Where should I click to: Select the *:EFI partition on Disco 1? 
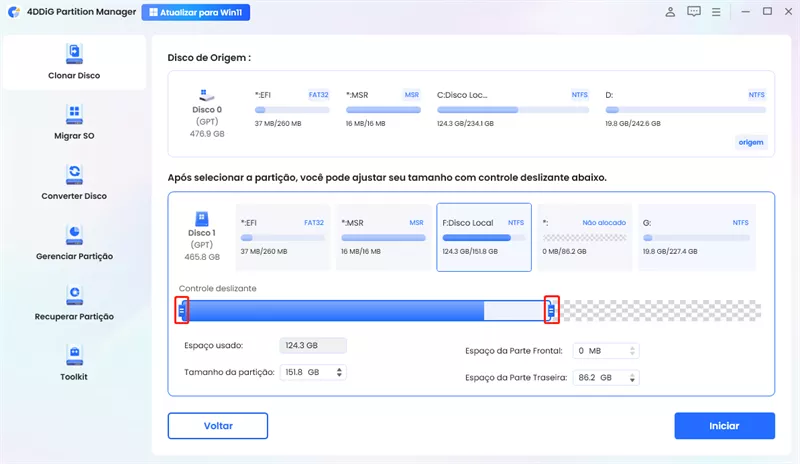pyautogui.click(x=283, y=237)
